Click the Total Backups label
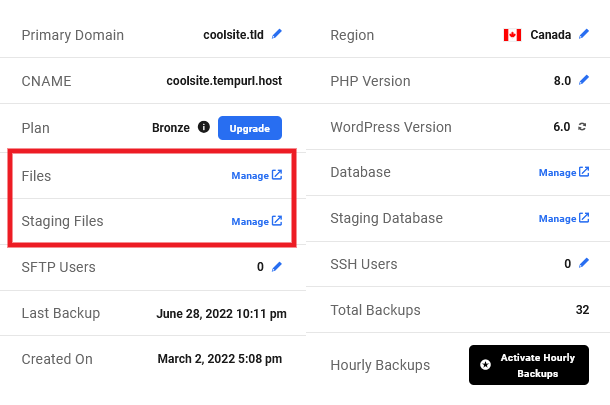The height and width of the screenshot is (405, 610). click(x=375, y=310)
